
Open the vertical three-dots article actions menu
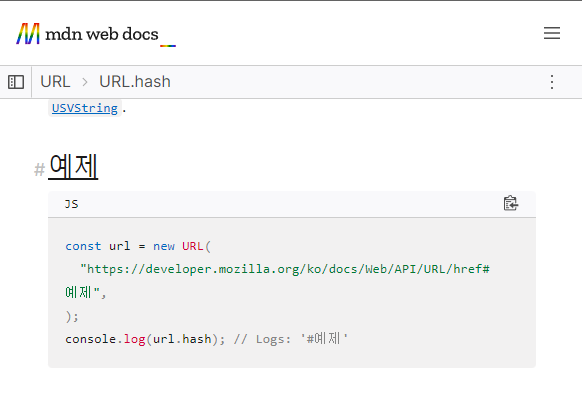[552, 82]
